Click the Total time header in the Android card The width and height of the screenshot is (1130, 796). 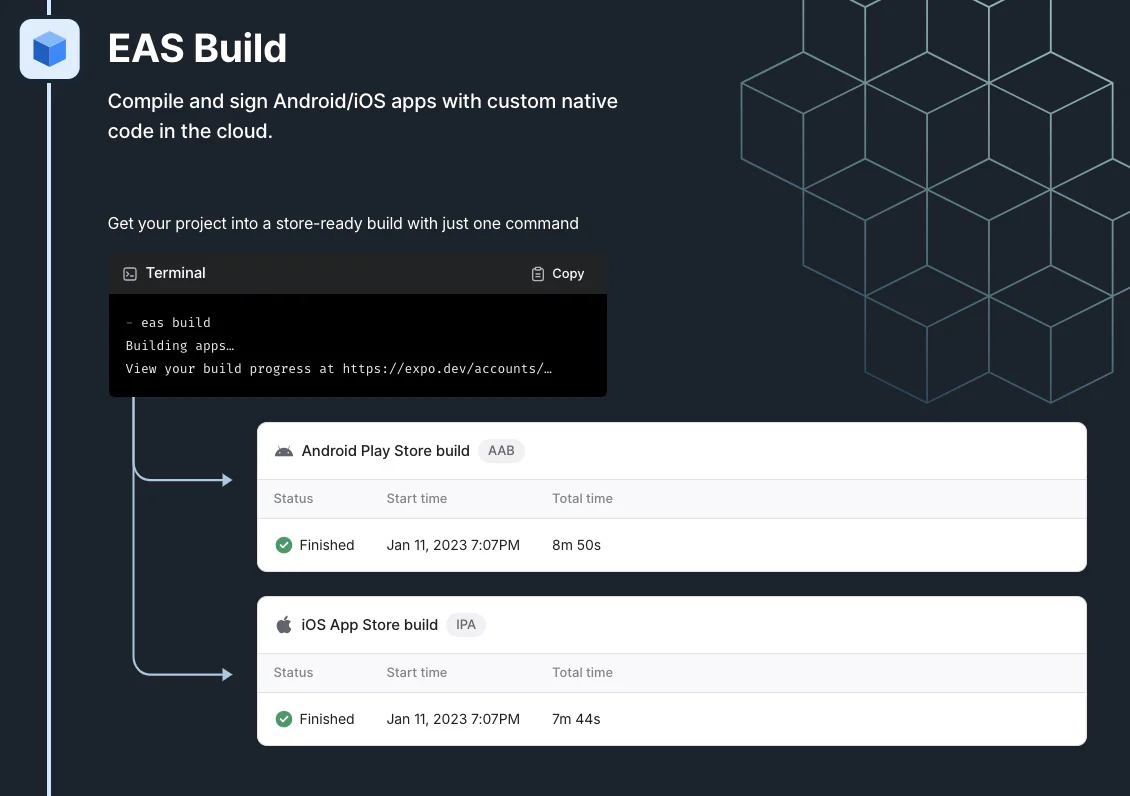582,498
